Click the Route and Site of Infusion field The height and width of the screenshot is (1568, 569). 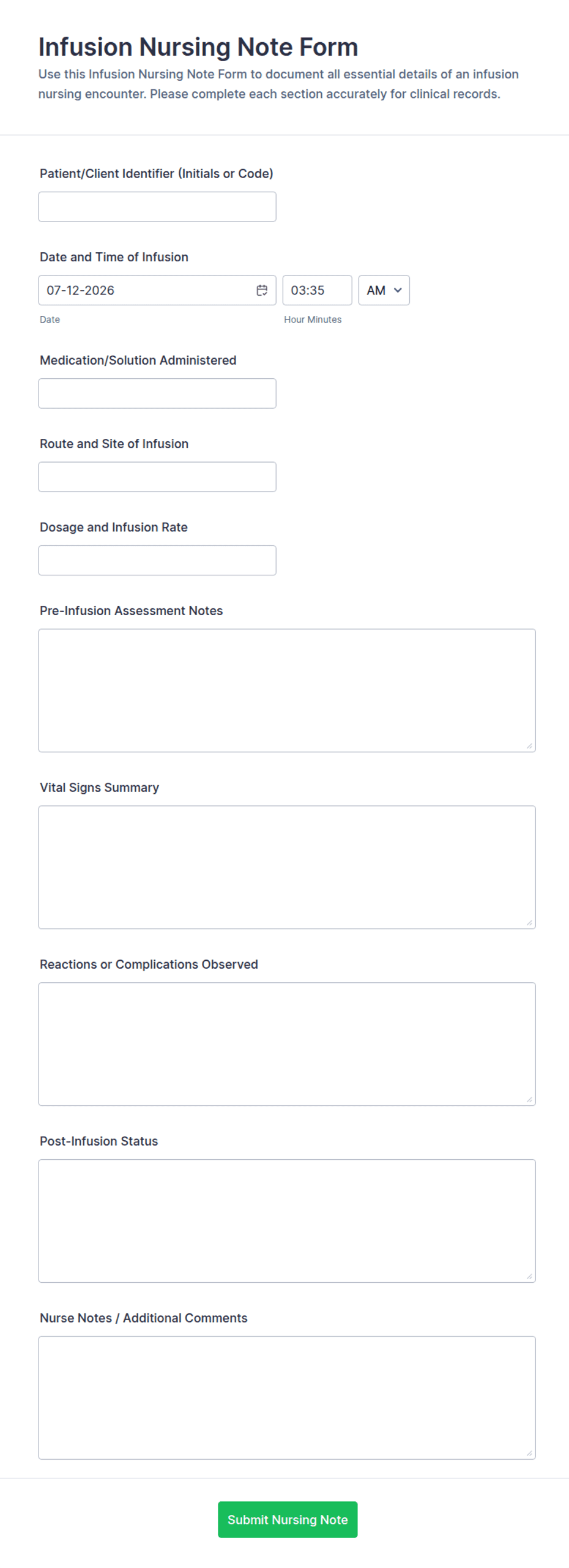[x=157, y=477]
